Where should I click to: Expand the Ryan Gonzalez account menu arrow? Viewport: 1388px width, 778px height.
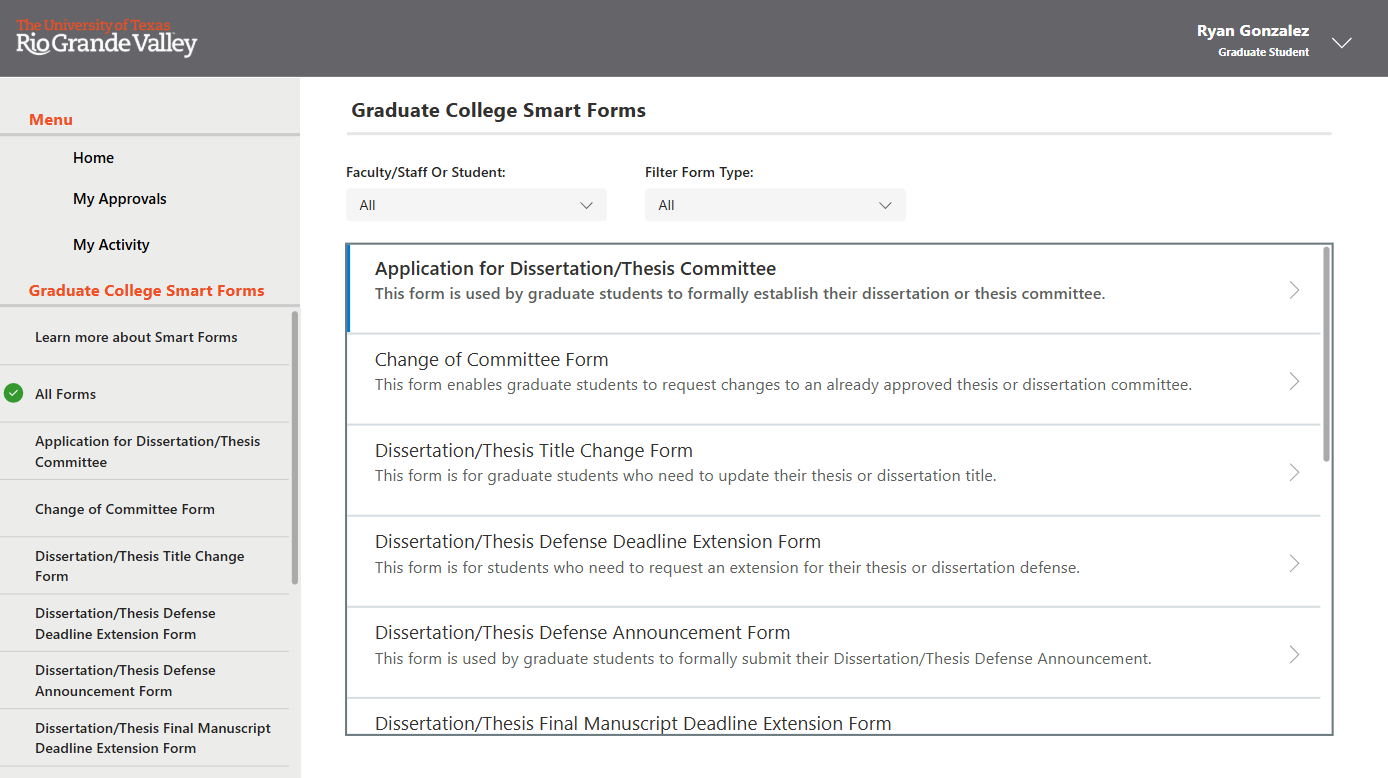coord(1342,43)
